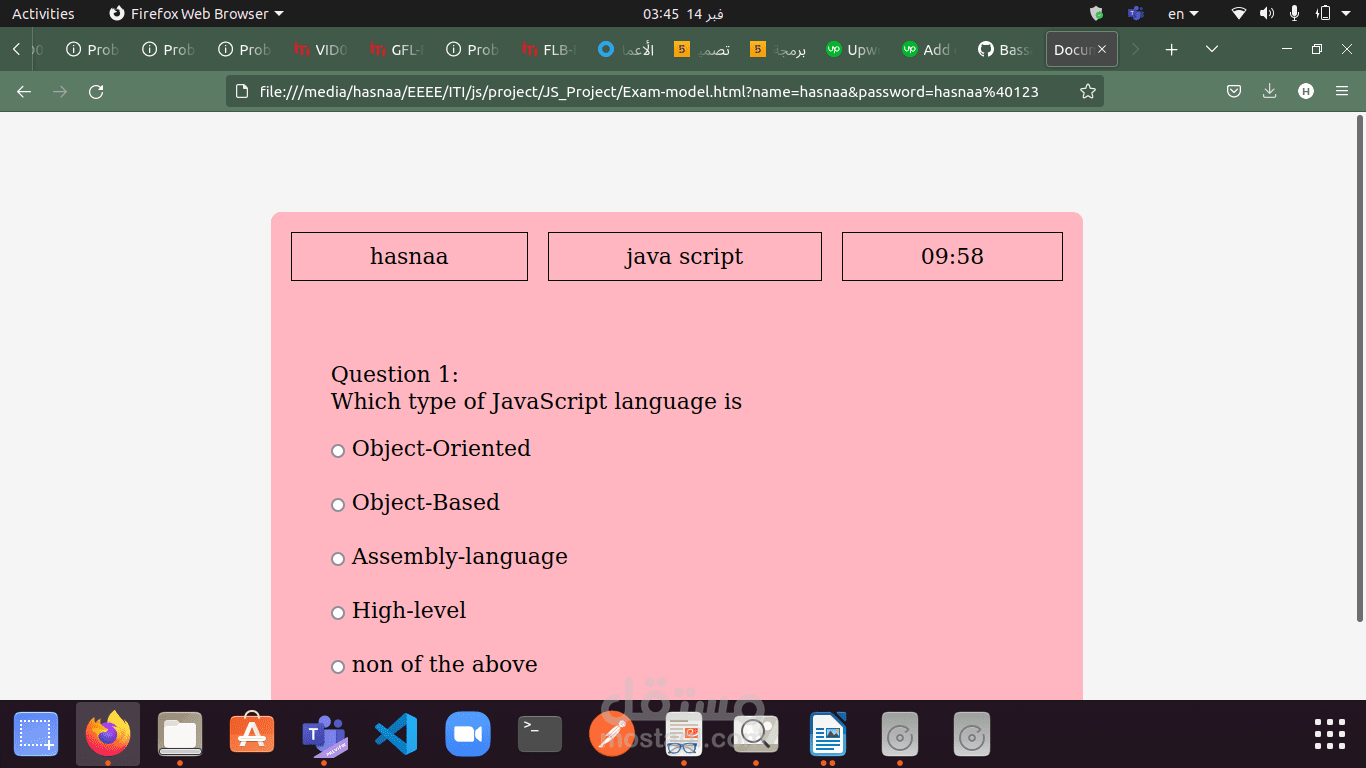Switch to the GitHub Bass tab
Image resolution: width=1366 pixels, height=768 pixels.
(1003, 49)
